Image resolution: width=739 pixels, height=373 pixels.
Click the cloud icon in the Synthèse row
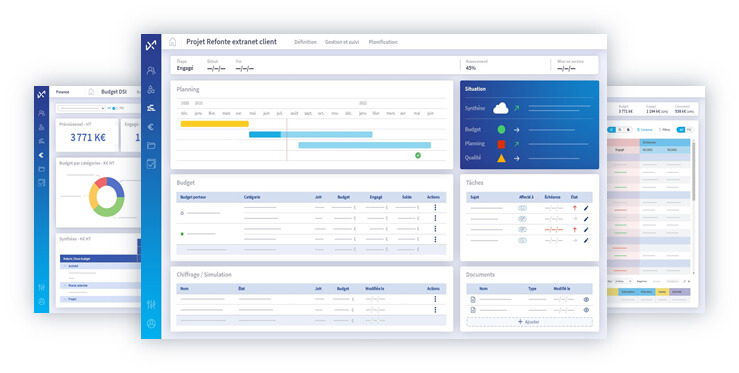click(x=501, y=108)
